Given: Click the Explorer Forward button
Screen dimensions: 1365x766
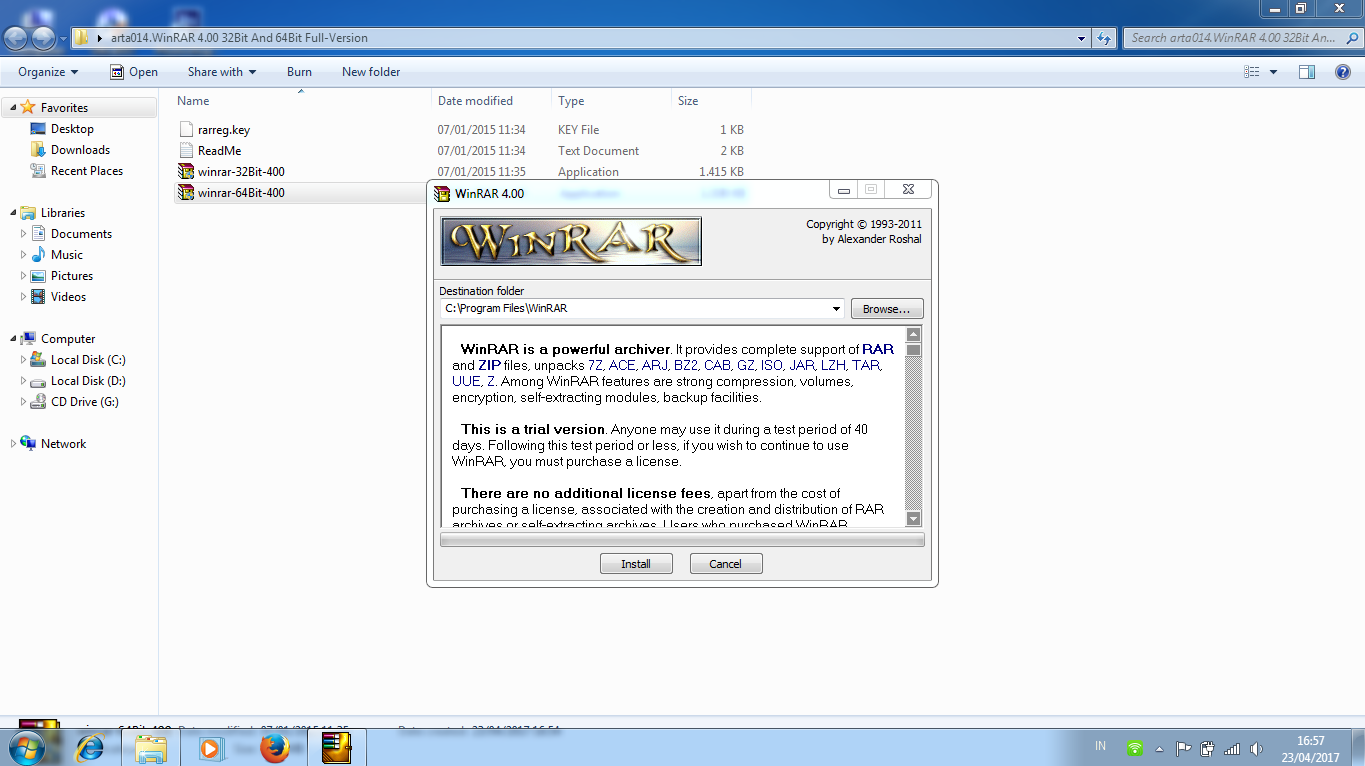Looking at the screenshot, I should pos(44,38).
